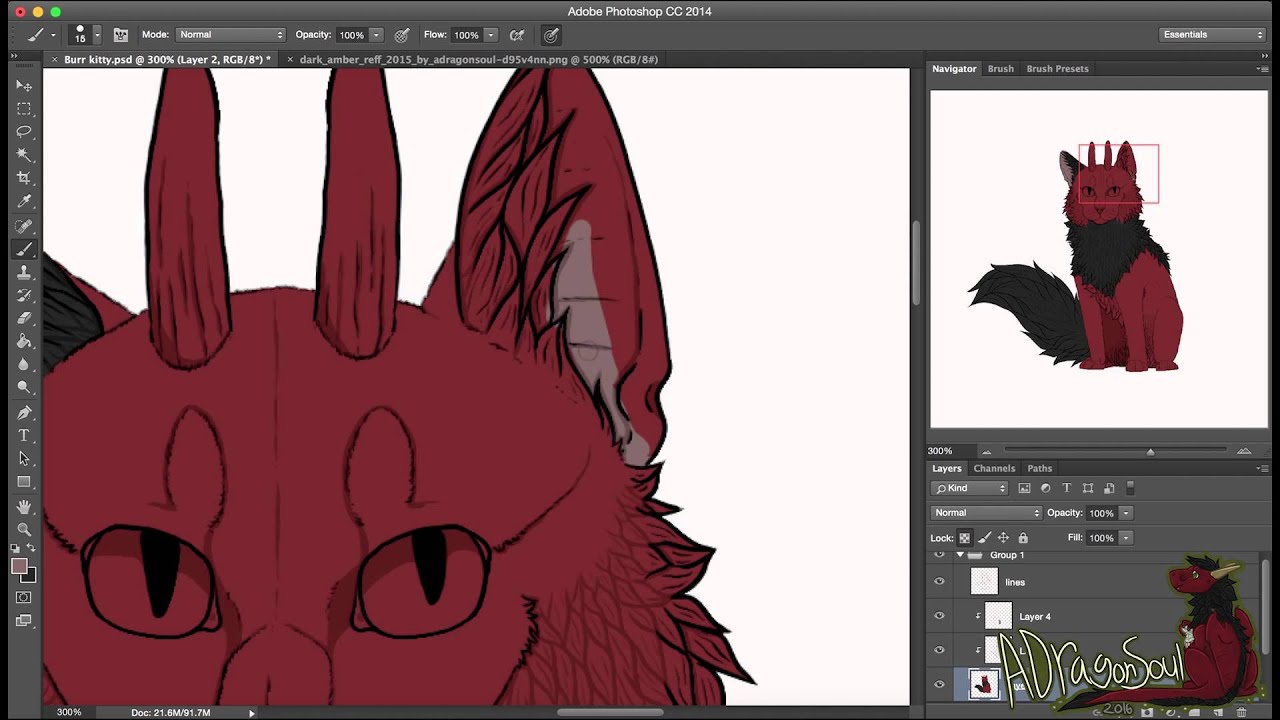Open brush Opacity slider dropdown
The width and height of the screenshot is (1280, 720).
click(376, 35)
